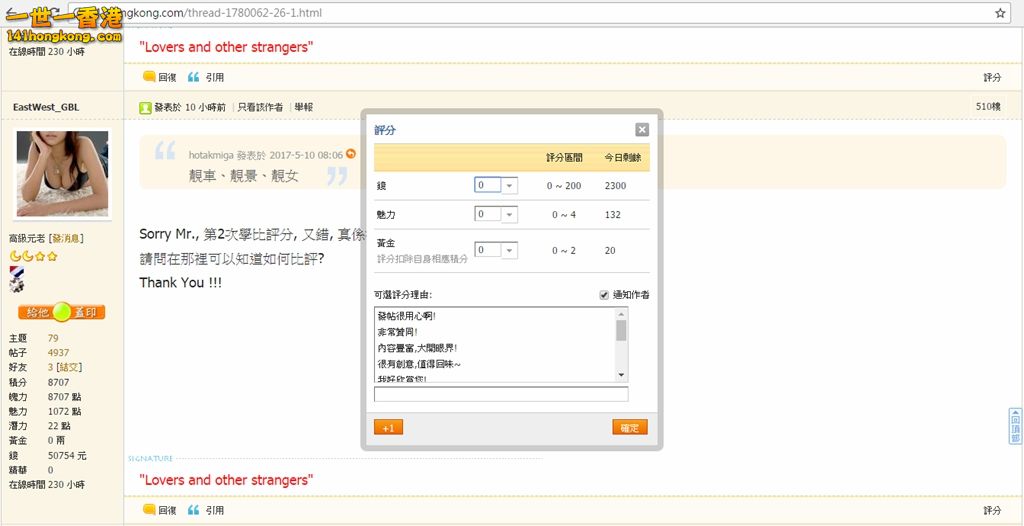
Task: Close the 評分 rating dialog
Action: (x=642, y=130)
